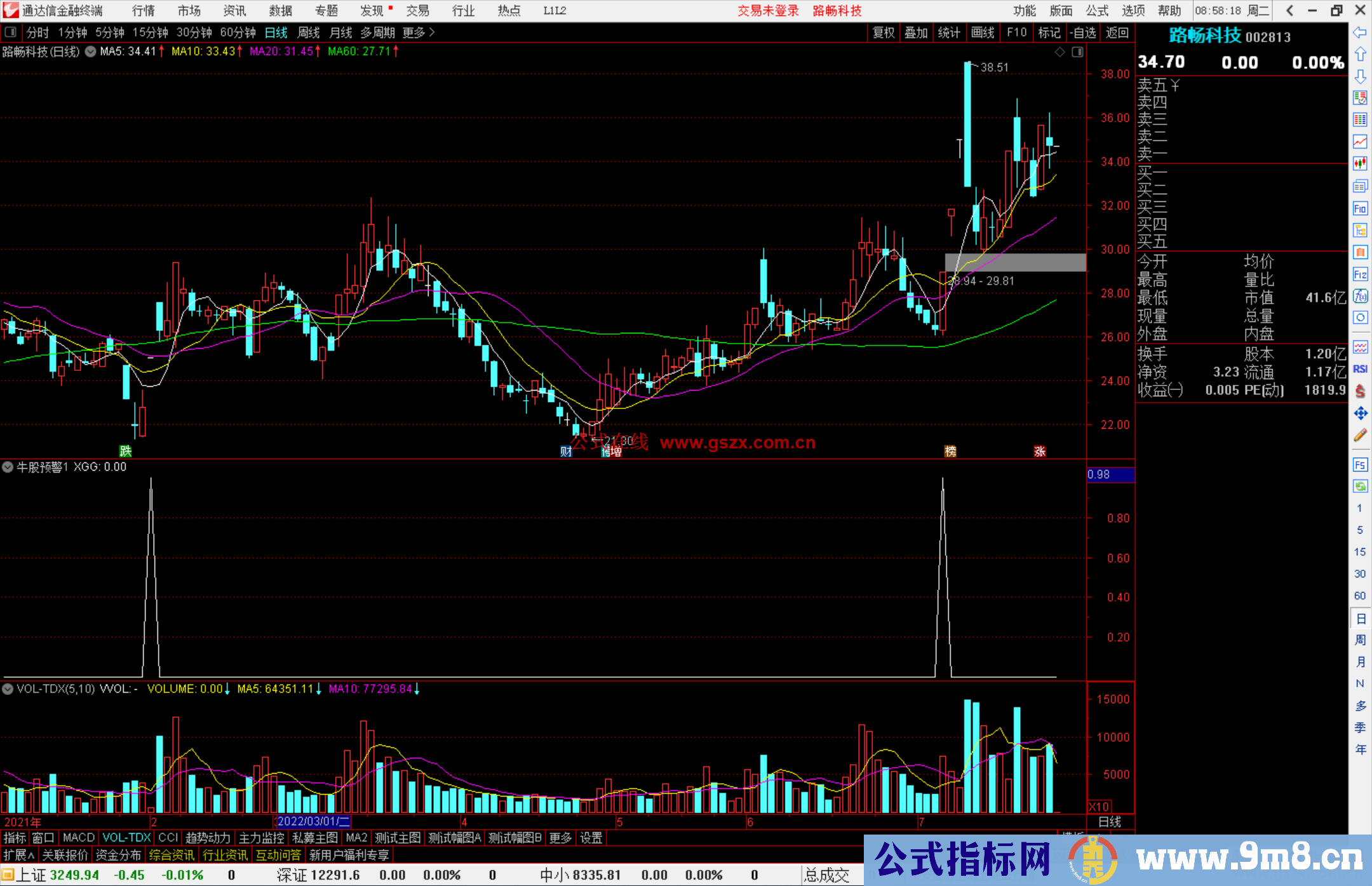Viewport: 1372px width, 886px height.
Task: Click the 复权 button
Action: pos(883,32)
